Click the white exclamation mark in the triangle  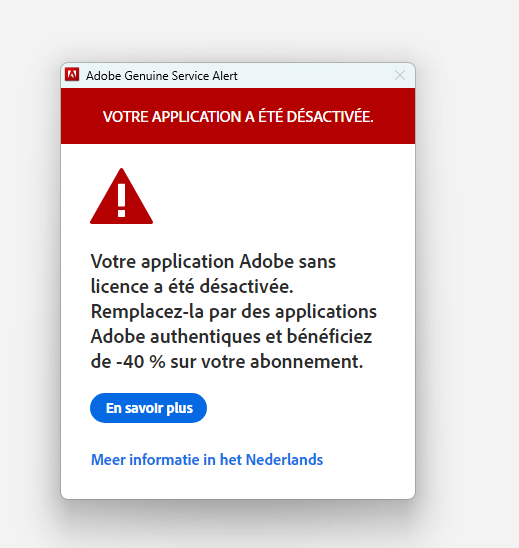pos(122,200)
